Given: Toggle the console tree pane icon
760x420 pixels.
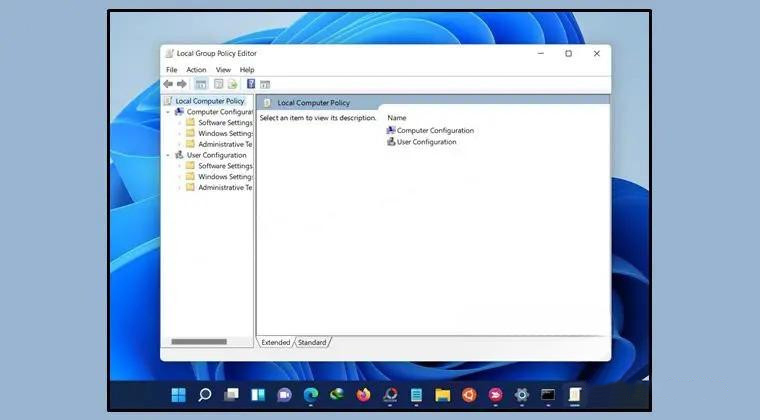Looking at the screenshot, I should tap(200, 84).
